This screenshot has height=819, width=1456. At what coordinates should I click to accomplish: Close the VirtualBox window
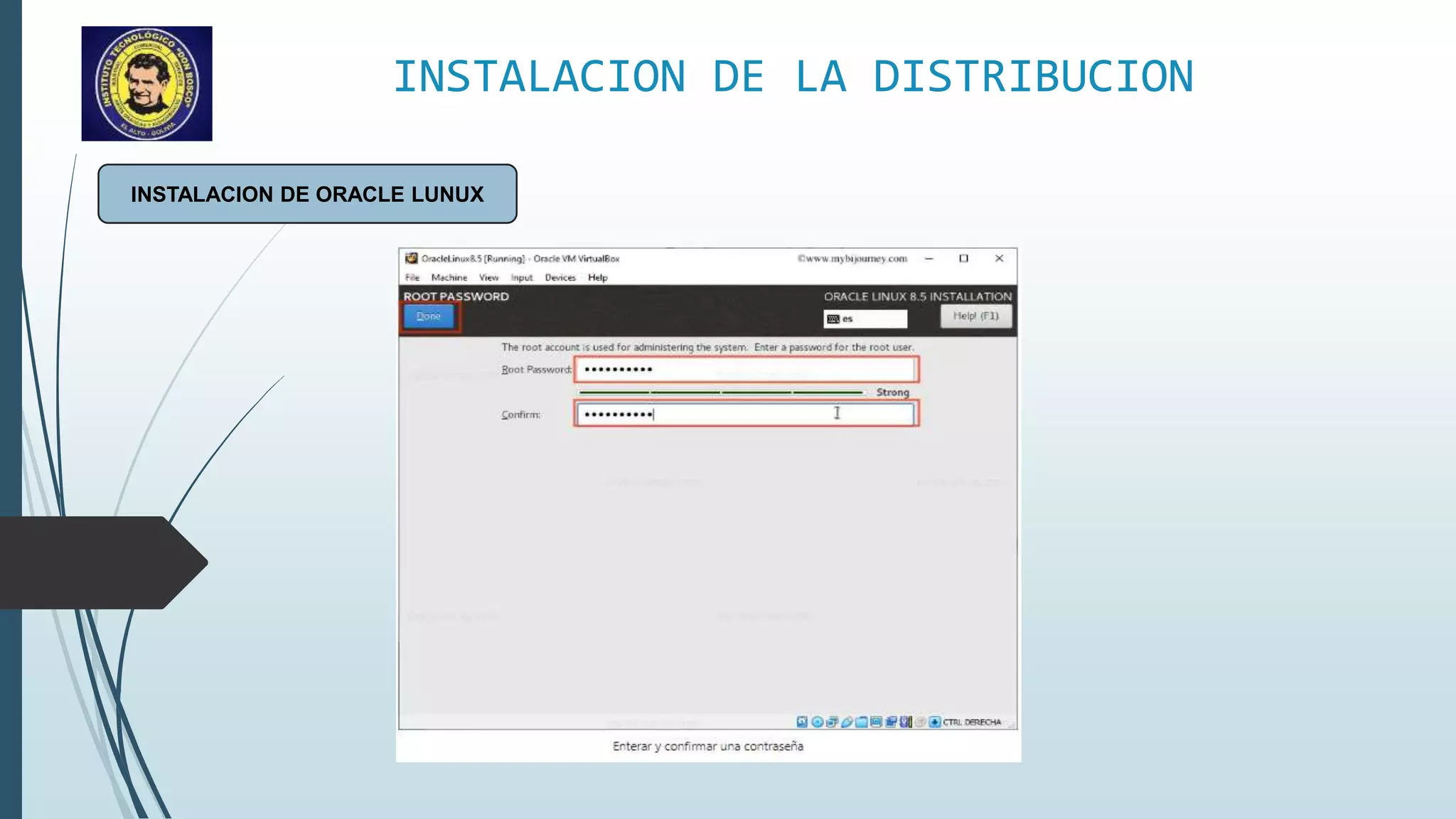point(999,258)
